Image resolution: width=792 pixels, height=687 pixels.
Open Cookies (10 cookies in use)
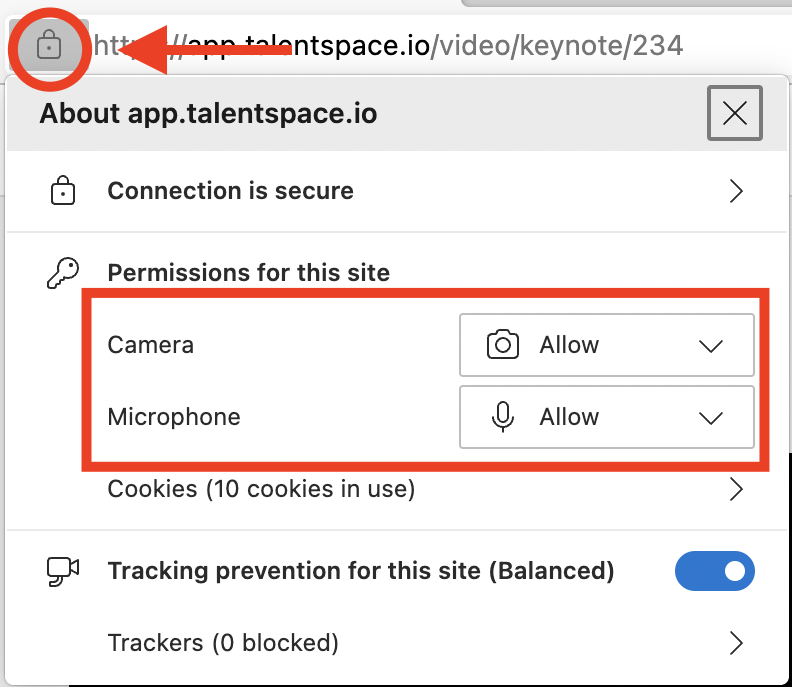(261, 489)
